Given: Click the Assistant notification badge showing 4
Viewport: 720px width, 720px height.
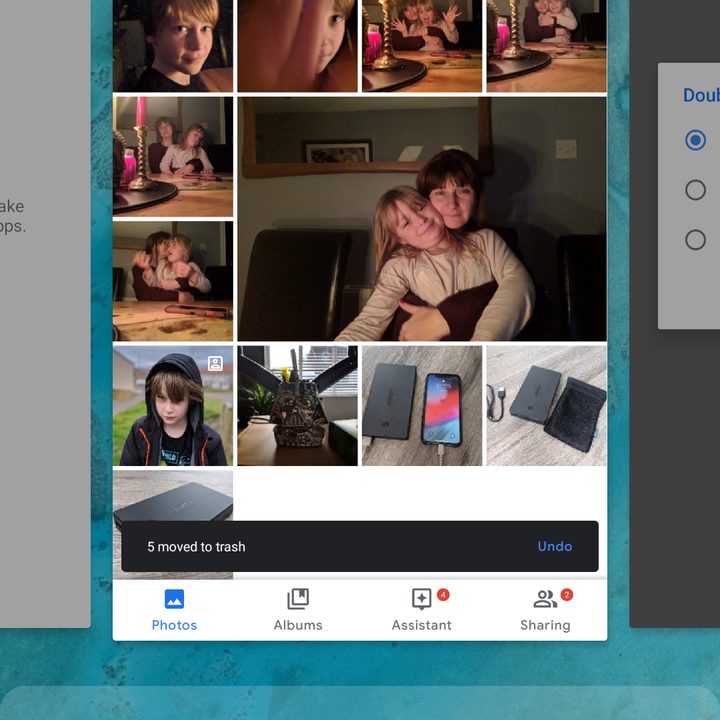Looking at the screenshot, I should (x=443, y=595).
